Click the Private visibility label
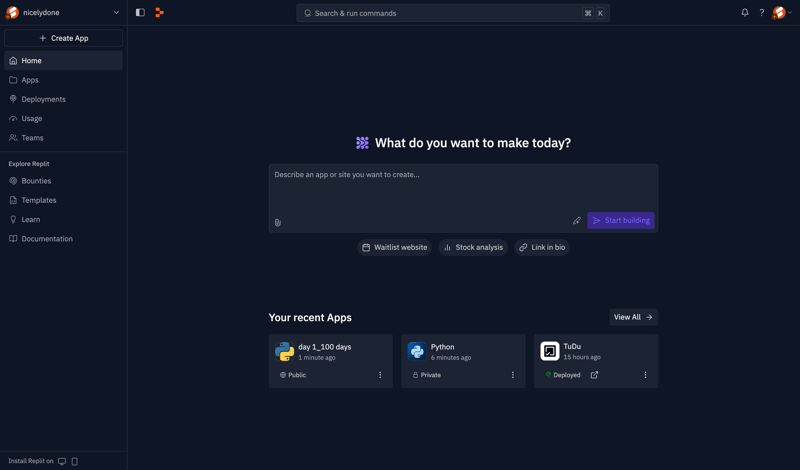Screen dimensions: 800x470 click(427, 375)
